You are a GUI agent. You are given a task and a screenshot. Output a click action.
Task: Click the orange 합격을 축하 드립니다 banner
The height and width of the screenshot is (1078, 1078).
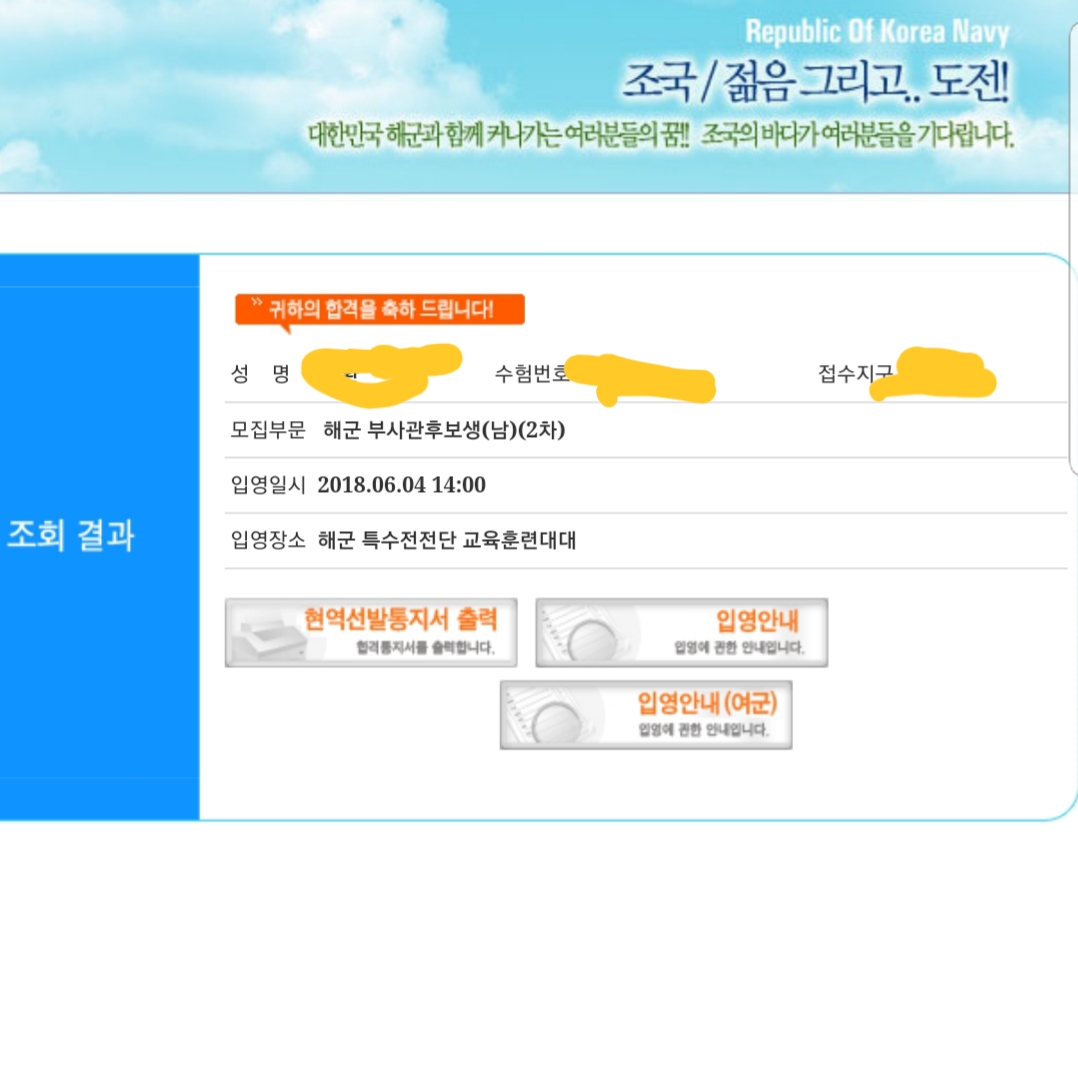click(380, 309)
